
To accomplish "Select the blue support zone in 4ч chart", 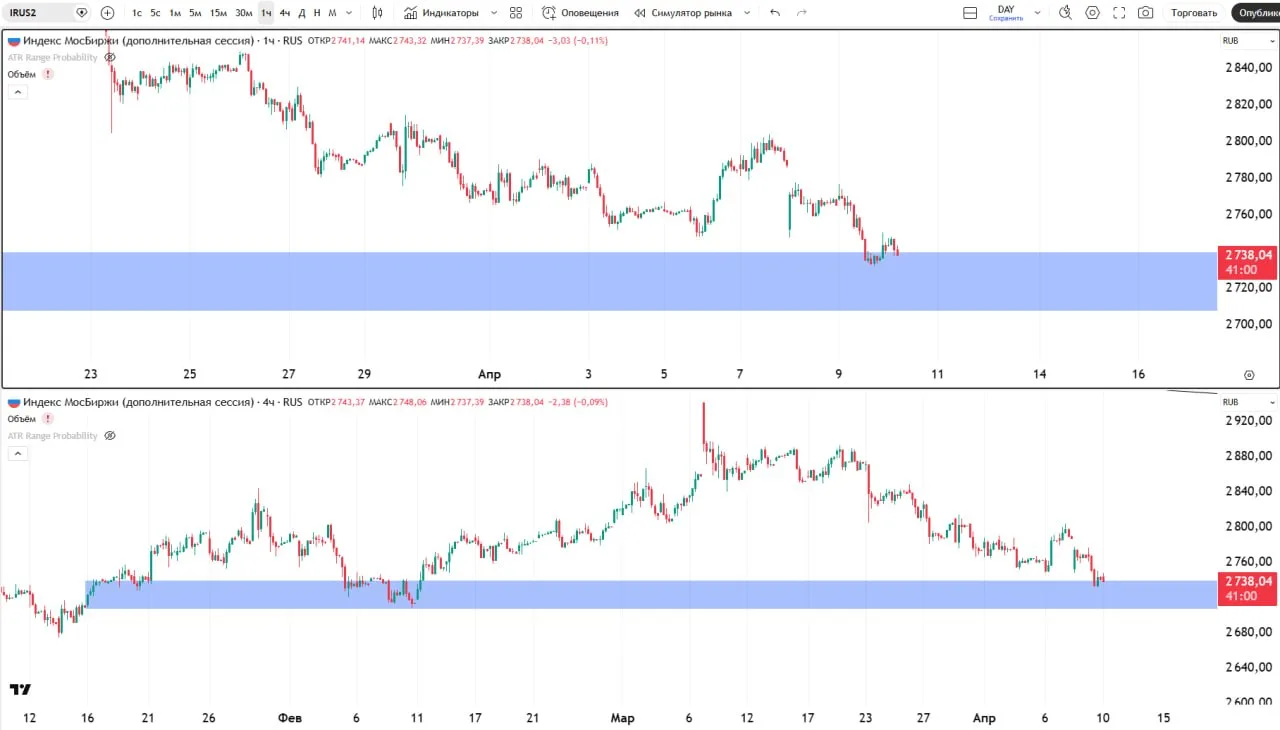I will pyautogui.click(x=651, y=594).
